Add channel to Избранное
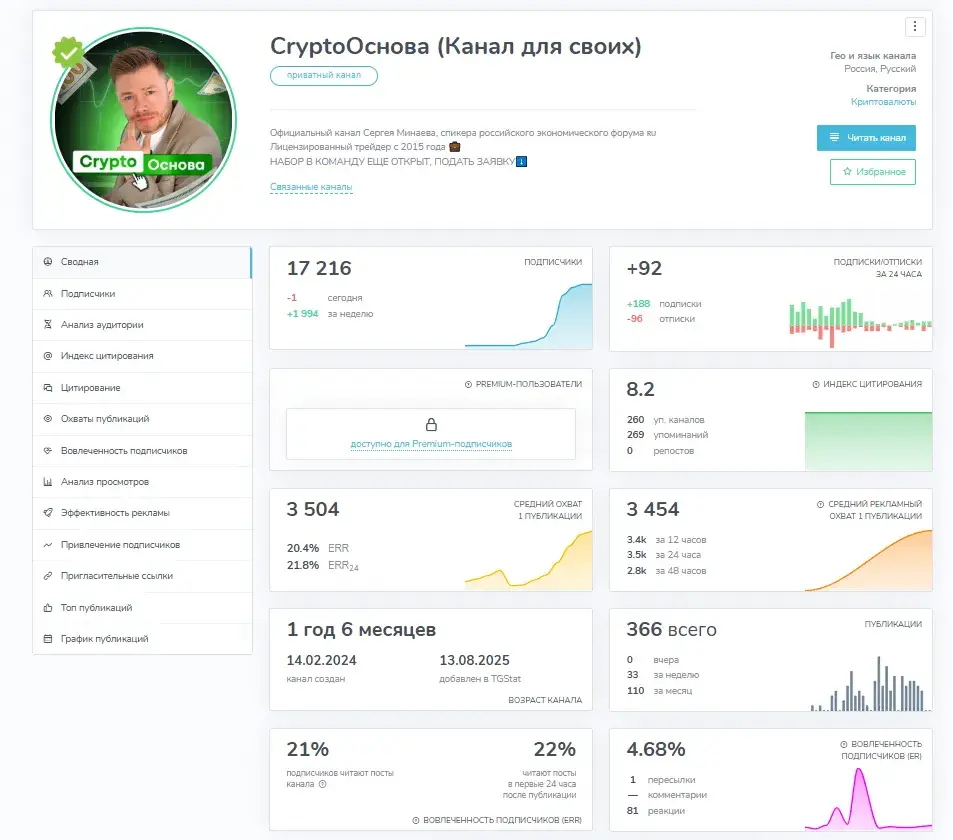The height and width of the screenshot is (840, 953). (x=873, y=171)
